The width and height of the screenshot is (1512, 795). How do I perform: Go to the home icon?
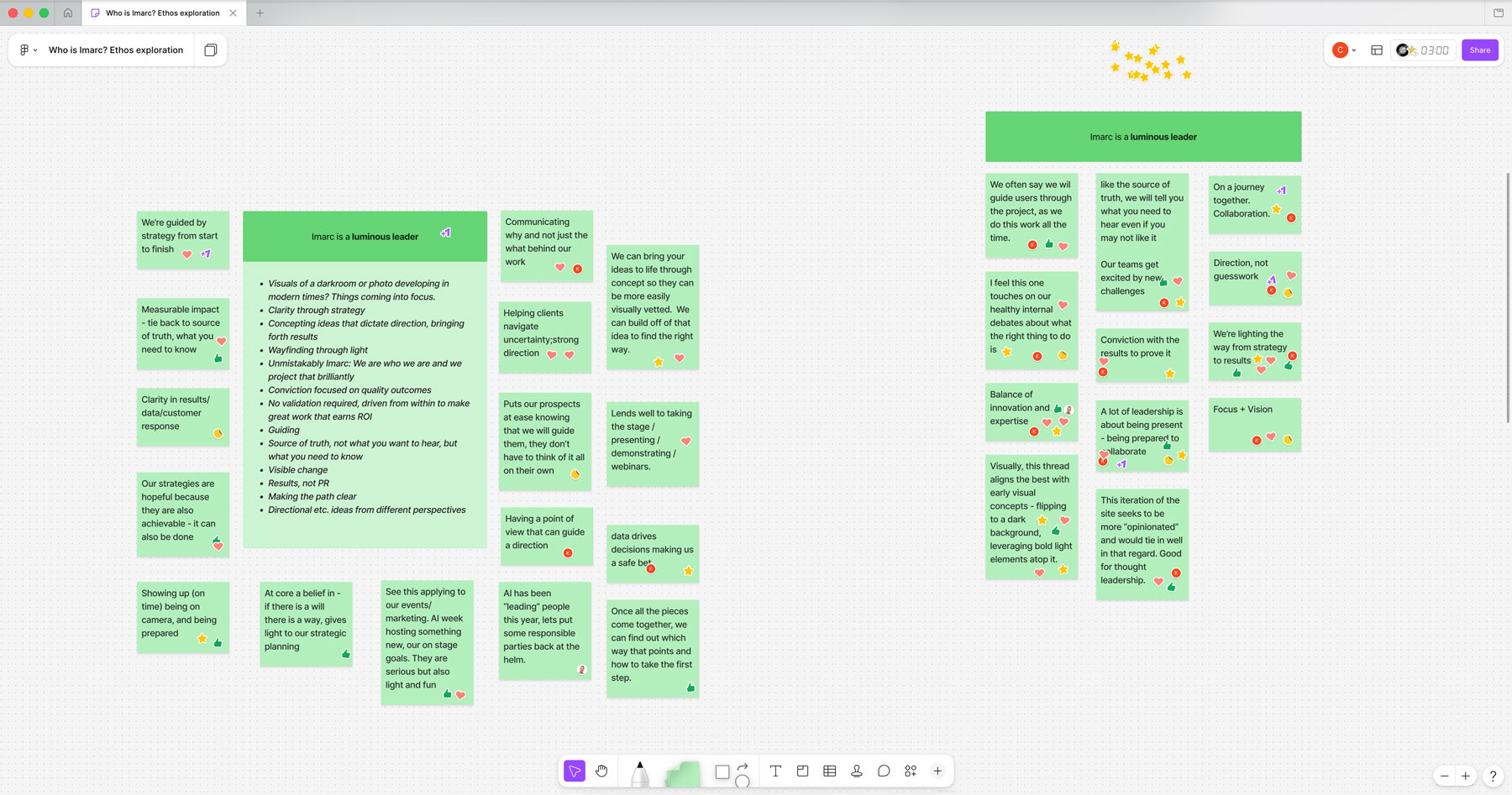68,13
